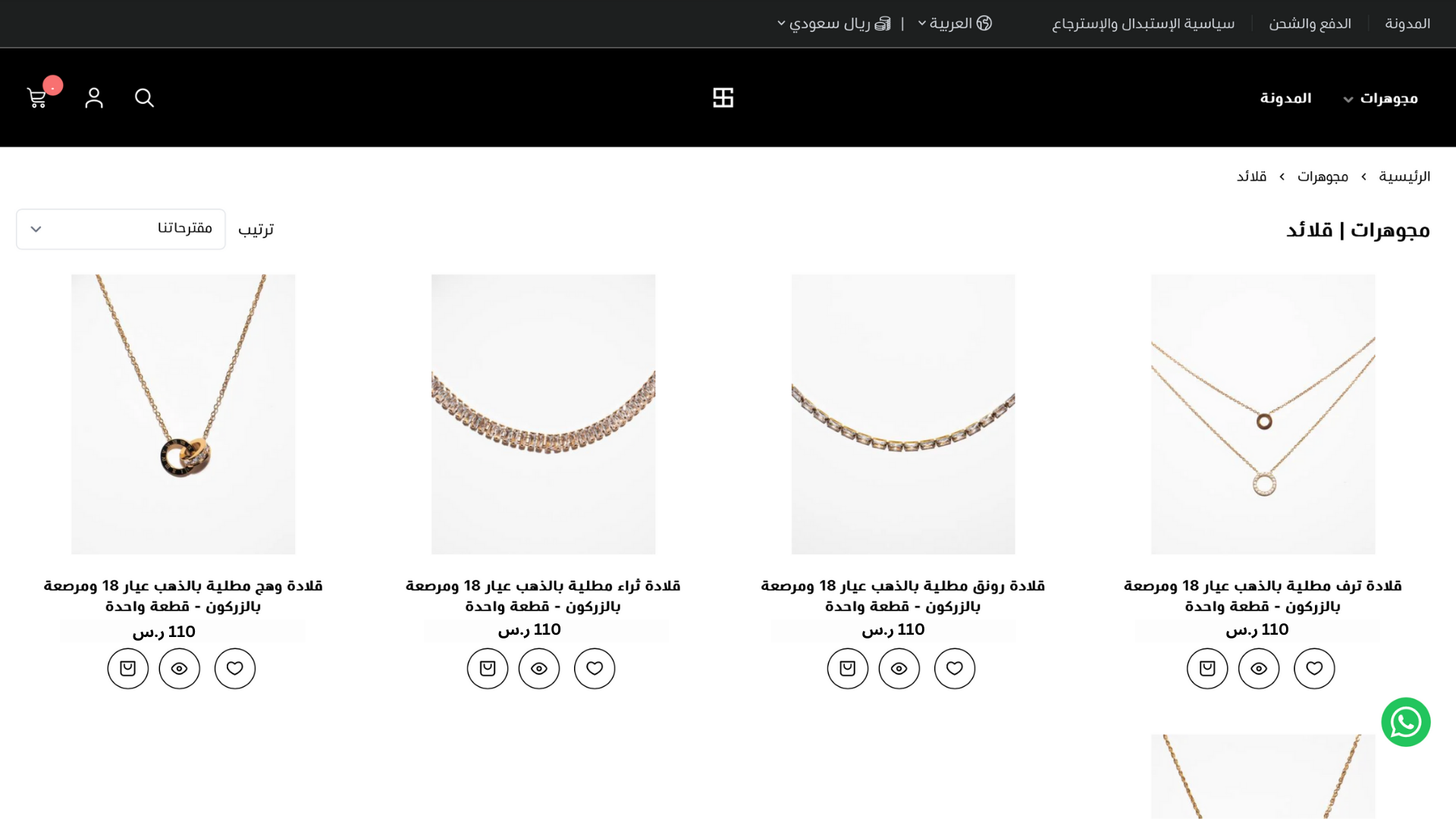Open the الدفع والشحن link
This screenshot has height=819, width=1456.
tap(1310, 24)
